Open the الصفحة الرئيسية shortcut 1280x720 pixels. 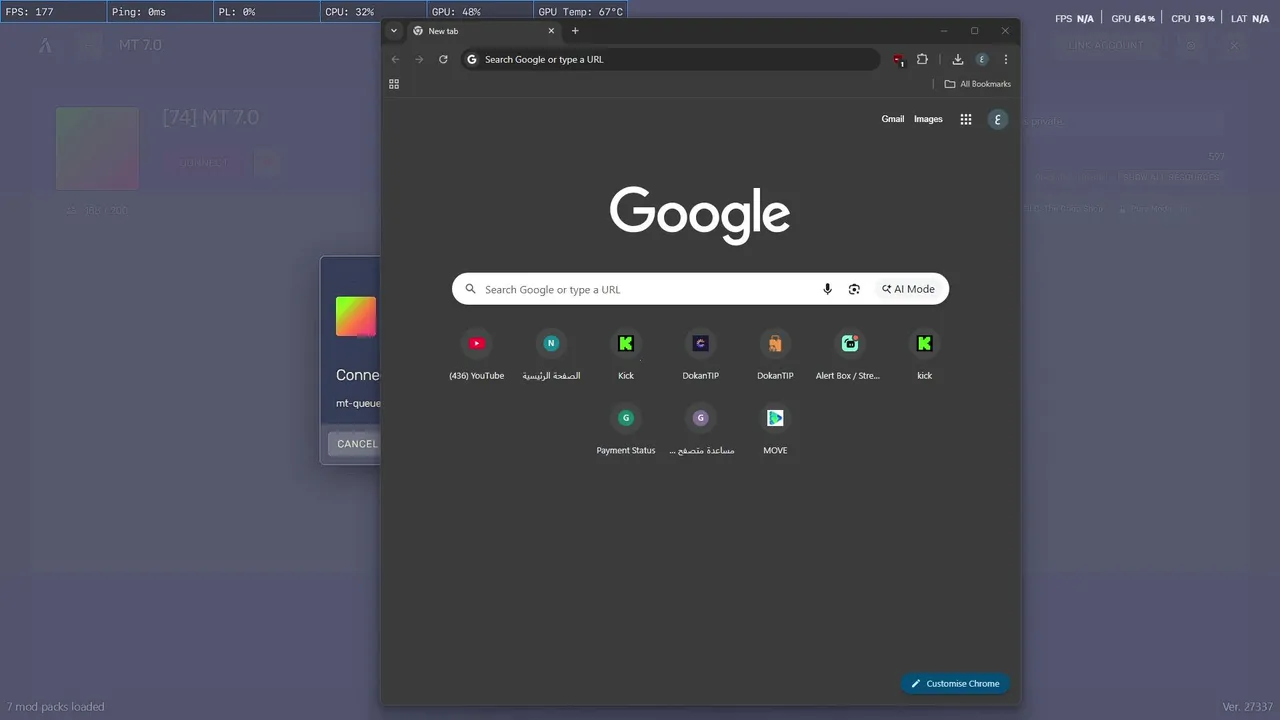pos(551,354)
